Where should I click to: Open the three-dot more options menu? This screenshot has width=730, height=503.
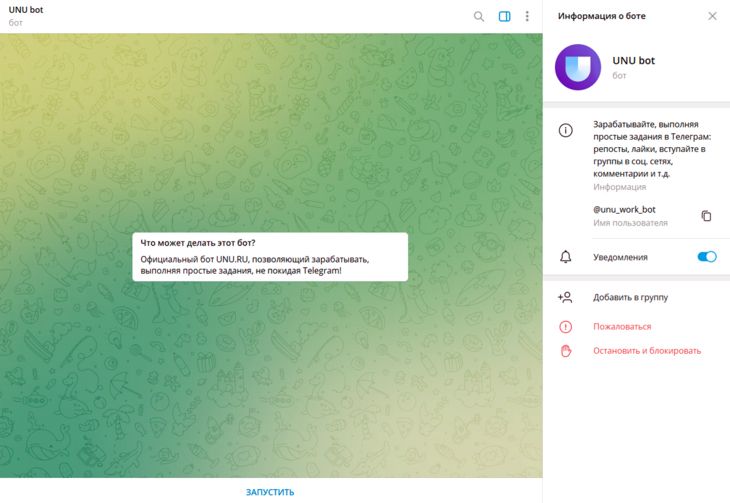(x=527, y=17)
